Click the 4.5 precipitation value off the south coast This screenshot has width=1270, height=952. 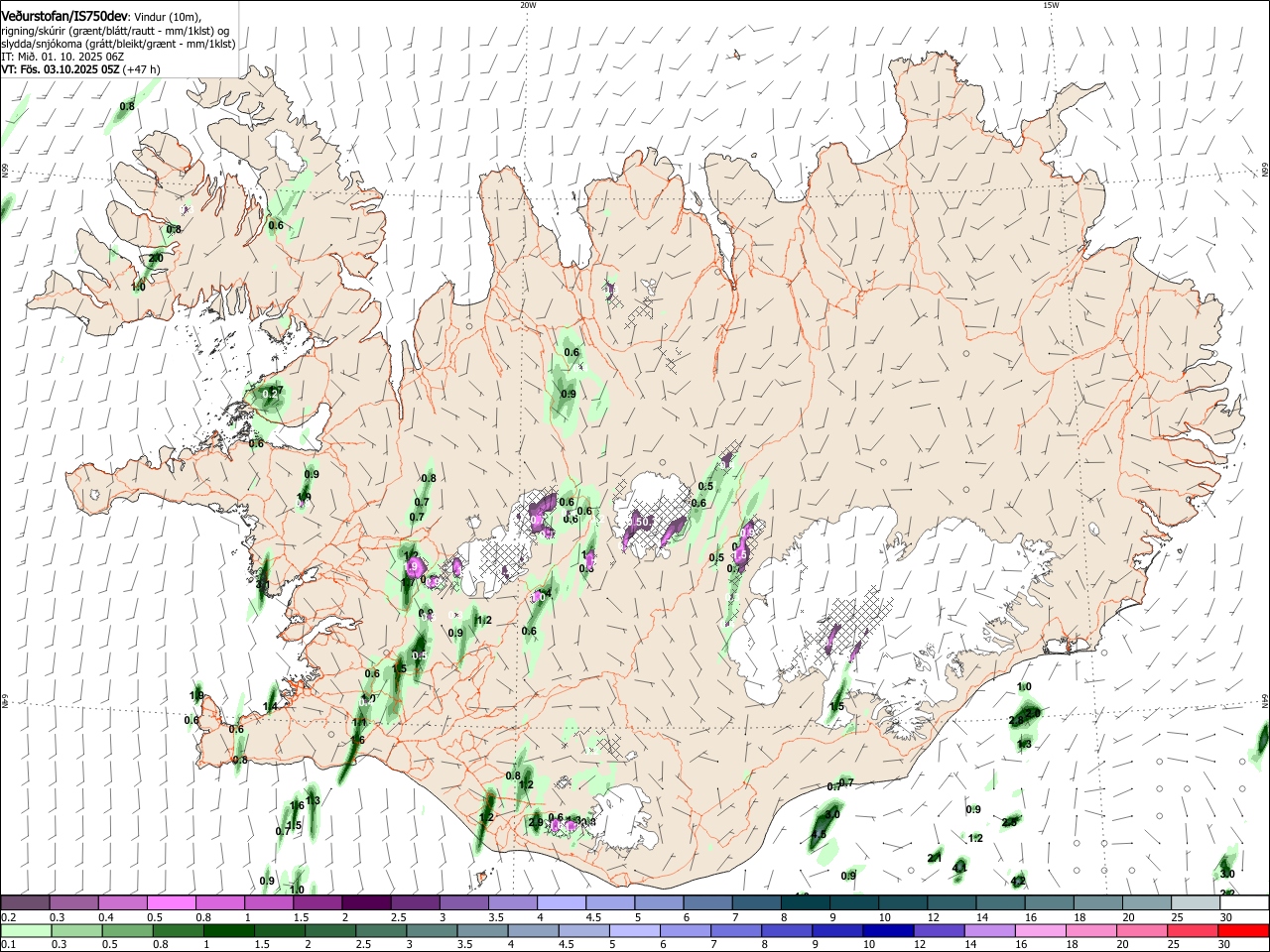tap(819, 835)
